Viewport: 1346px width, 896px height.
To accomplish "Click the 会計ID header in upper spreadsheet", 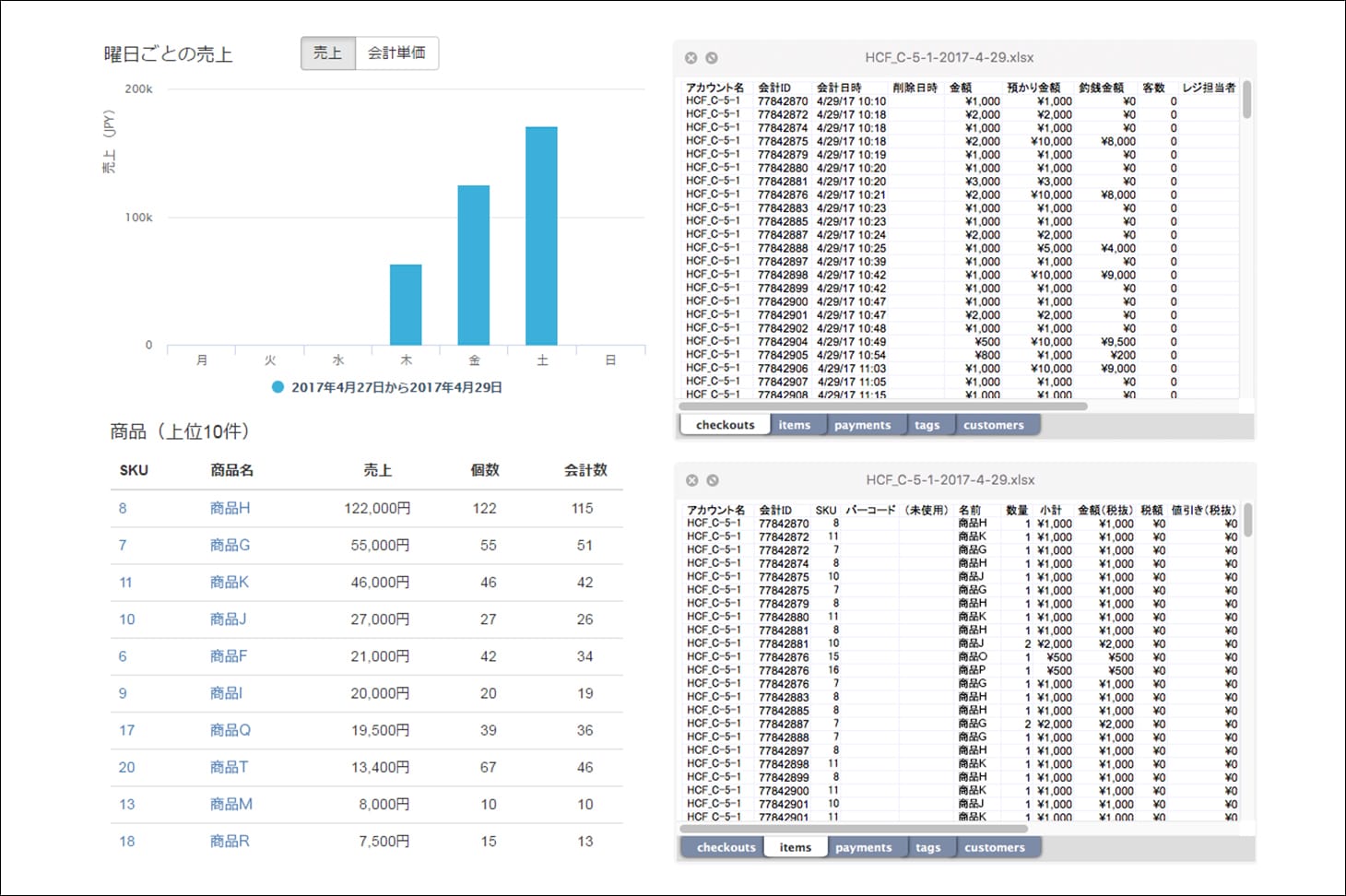I will coord(774,88).
